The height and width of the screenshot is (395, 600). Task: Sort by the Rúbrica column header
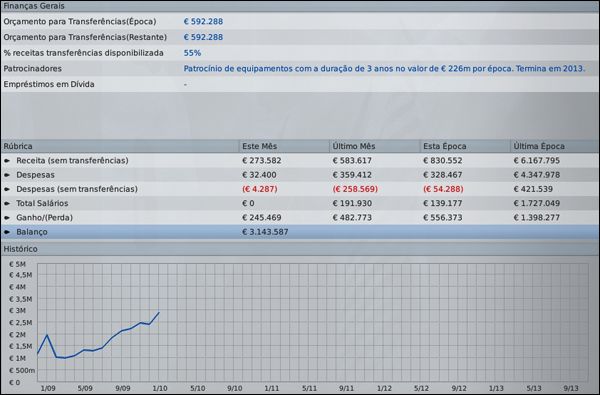coord(120,146)
